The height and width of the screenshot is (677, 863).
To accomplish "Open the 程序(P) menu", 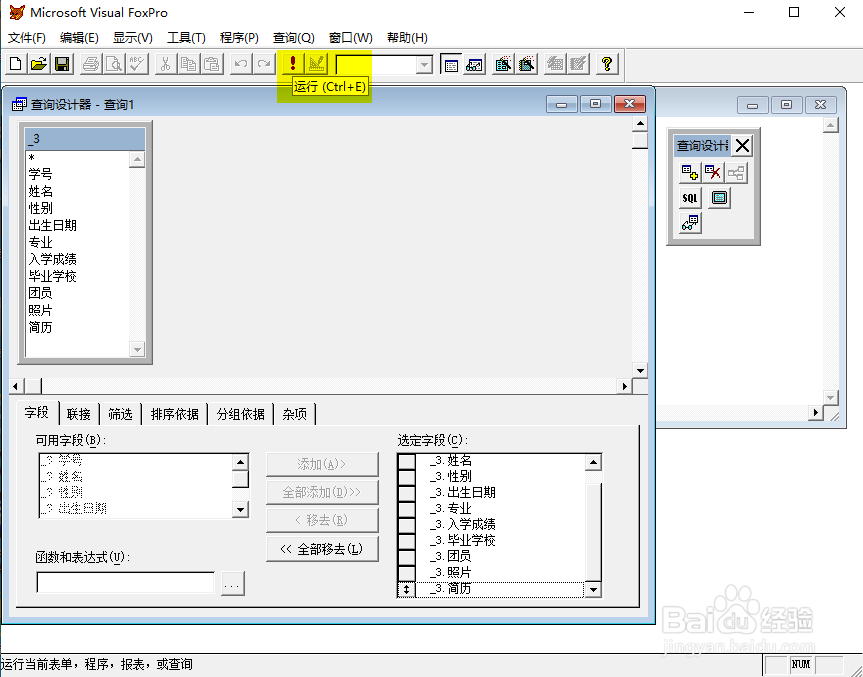I will [239, 37].
